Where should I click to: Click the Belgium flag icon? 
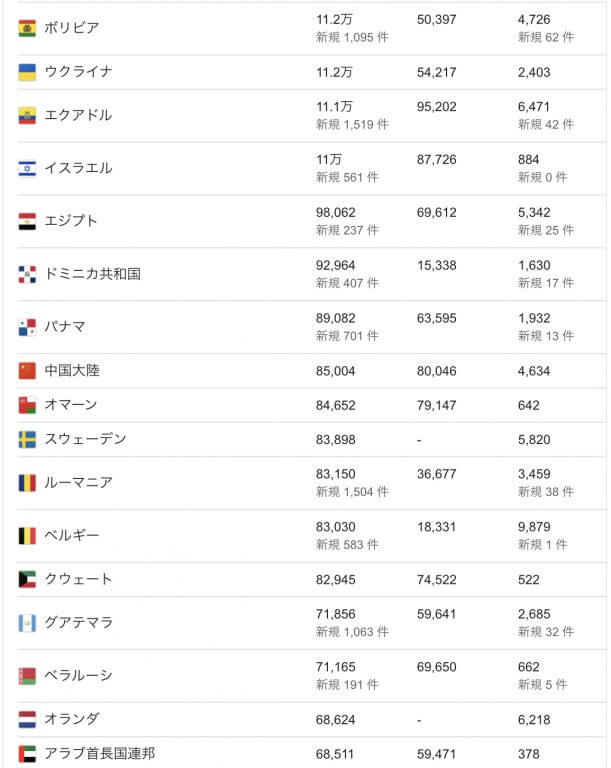click(27, 536)
